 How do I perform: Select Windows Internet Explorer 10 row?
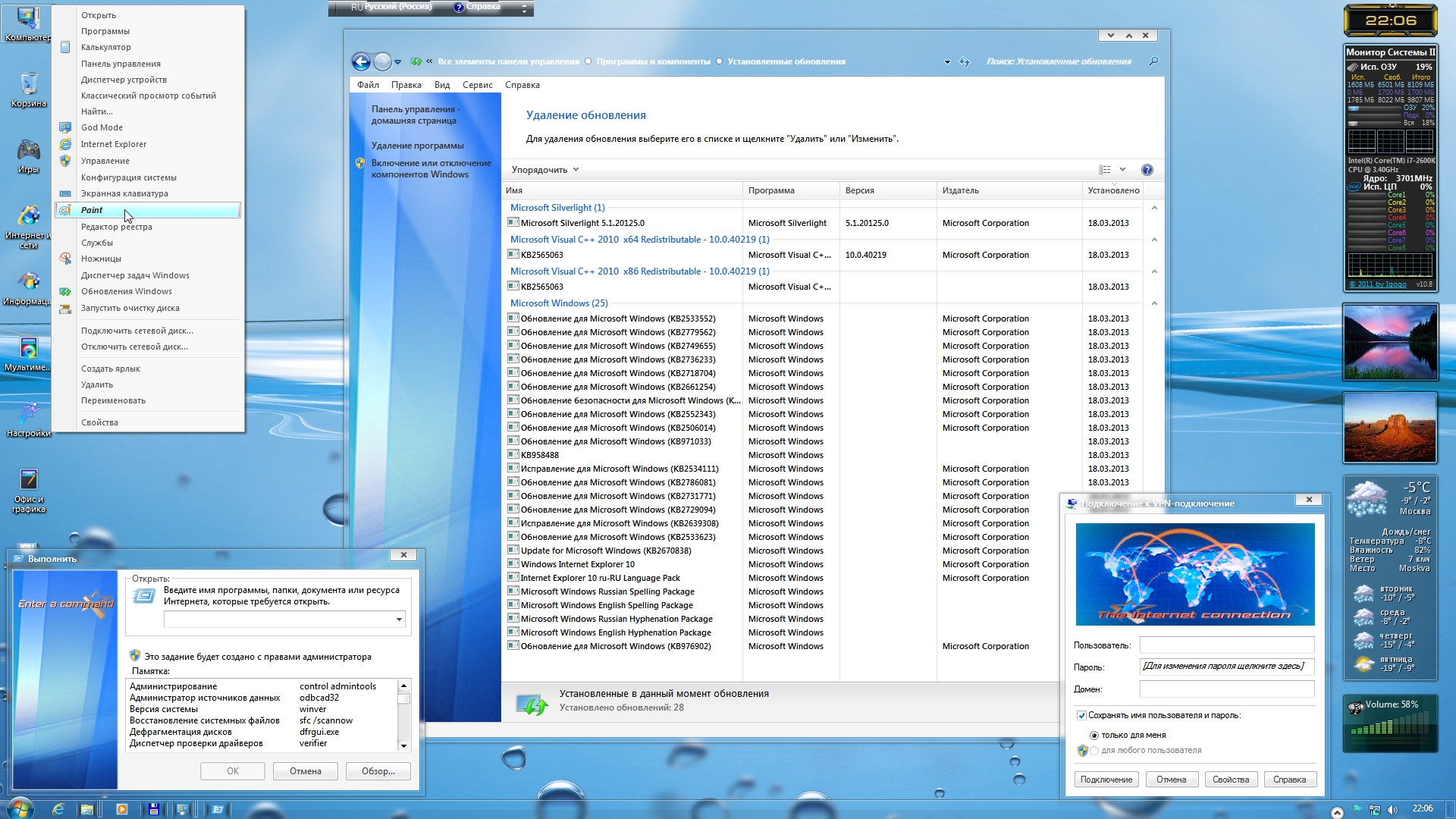click(823, 564)
